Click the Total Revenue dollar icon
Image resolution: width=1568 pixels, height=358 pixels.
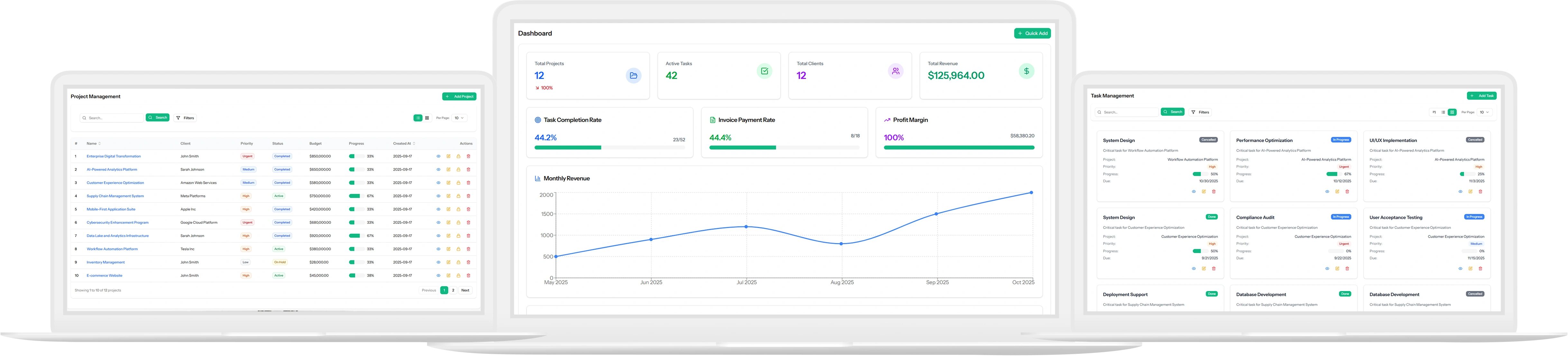1026,71
